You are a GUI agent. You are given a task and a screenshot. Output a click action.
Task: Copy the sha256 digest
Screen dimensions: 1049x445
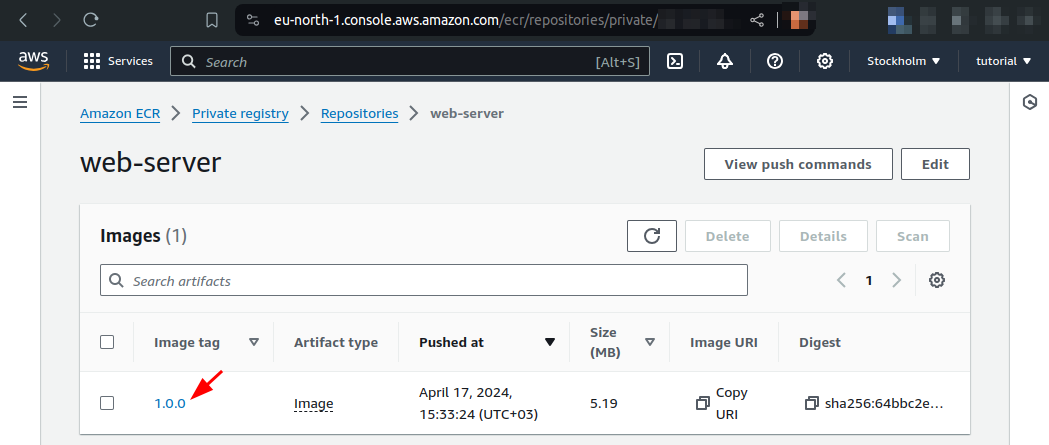[x=811, y=403]
